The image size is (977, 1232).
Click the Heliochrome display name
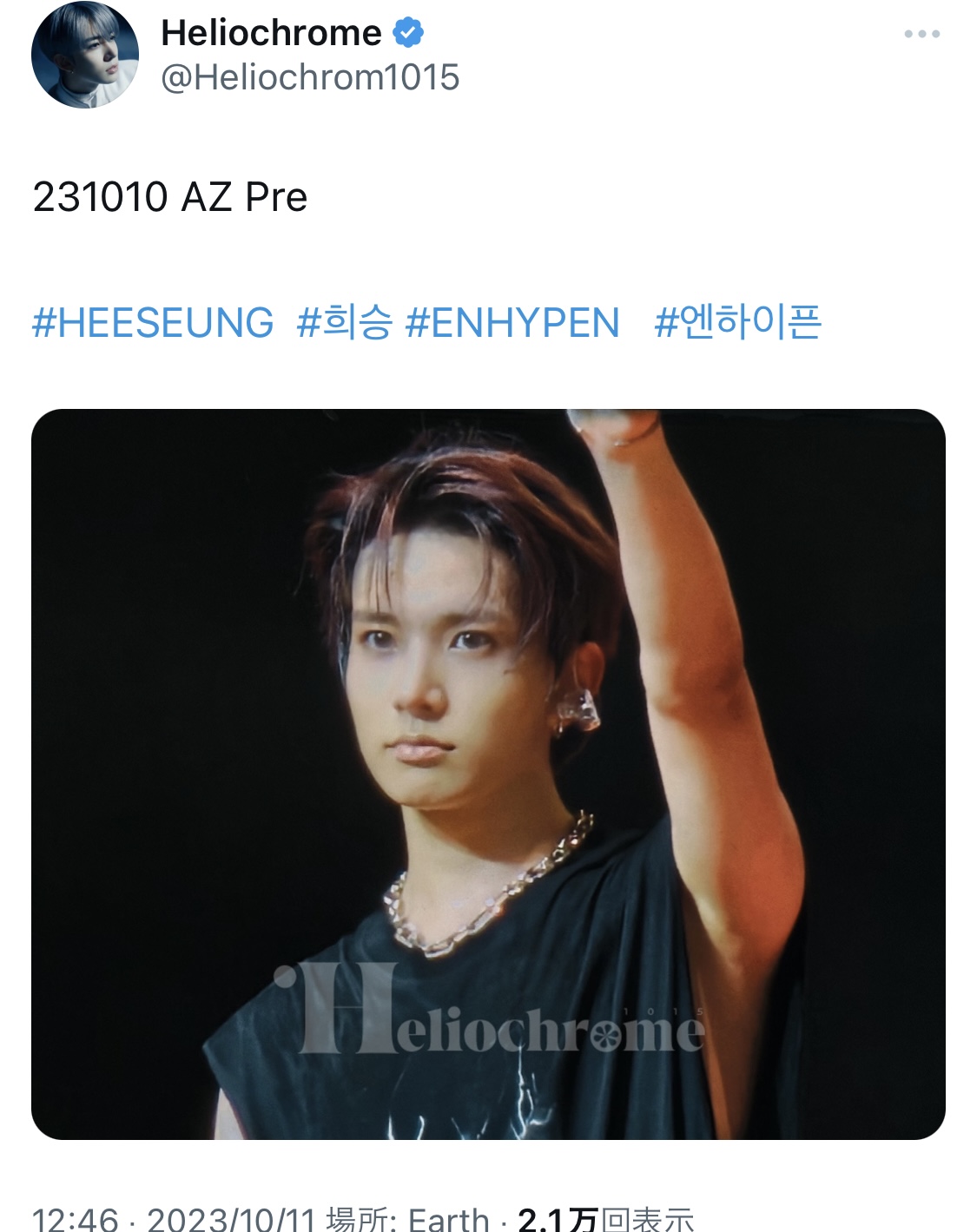[x=271, y=33]
